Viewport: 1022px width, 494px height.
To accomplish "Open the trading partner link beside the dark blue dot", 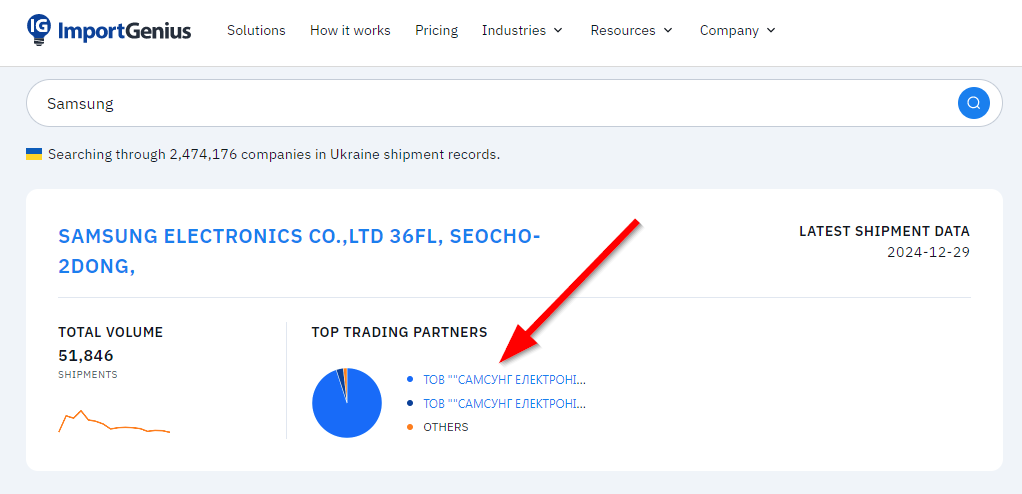I will (504, 404).
